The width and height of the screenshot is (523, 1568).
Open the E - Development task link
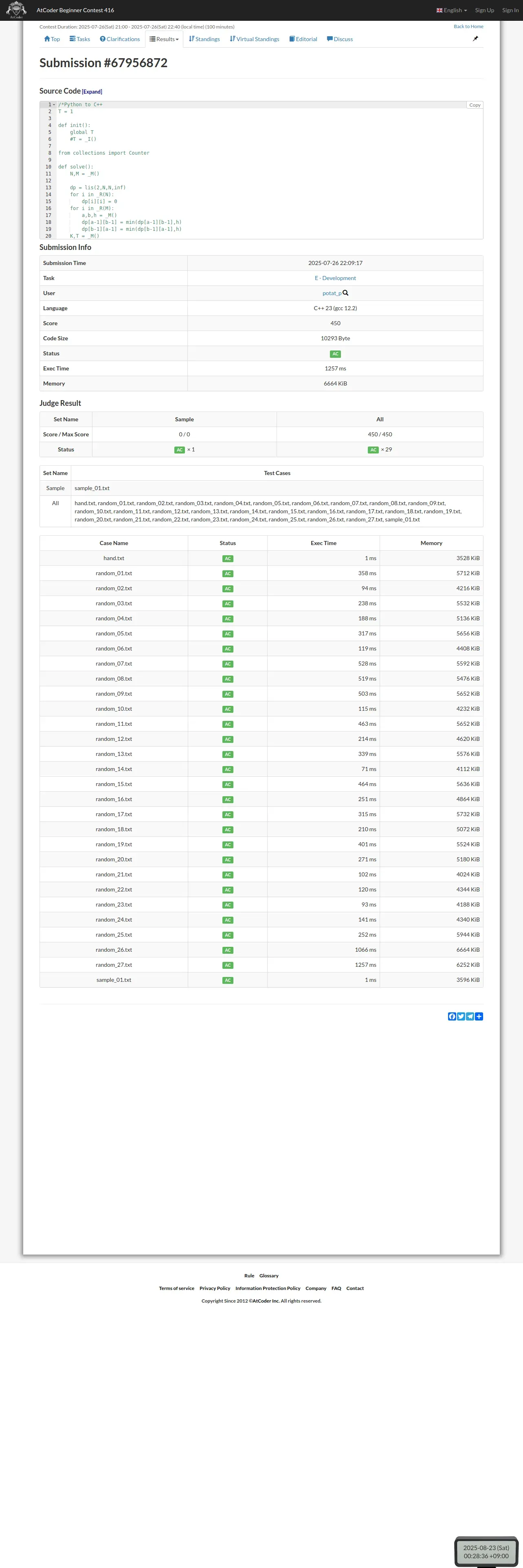click(336, 278)
